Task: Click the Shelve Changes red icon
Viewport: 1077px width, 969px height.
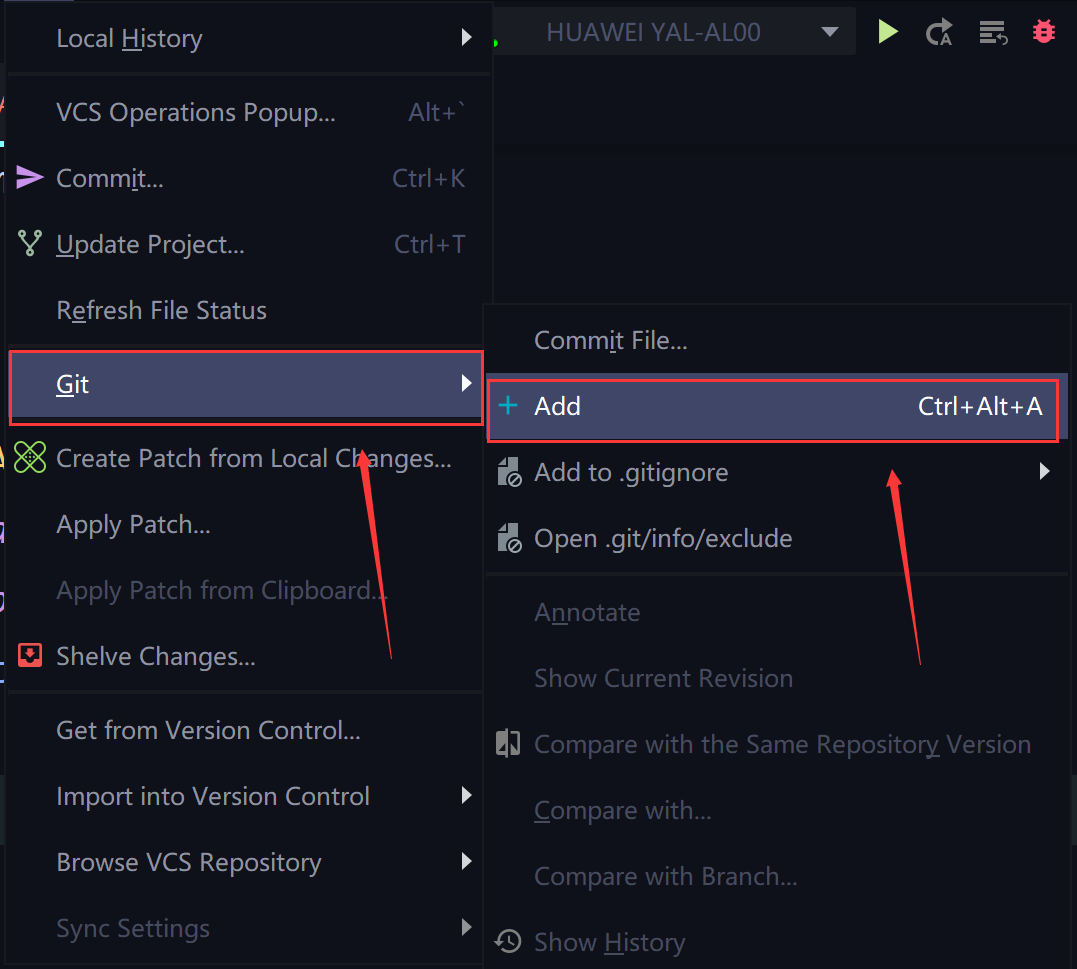Action: point(30,655)
